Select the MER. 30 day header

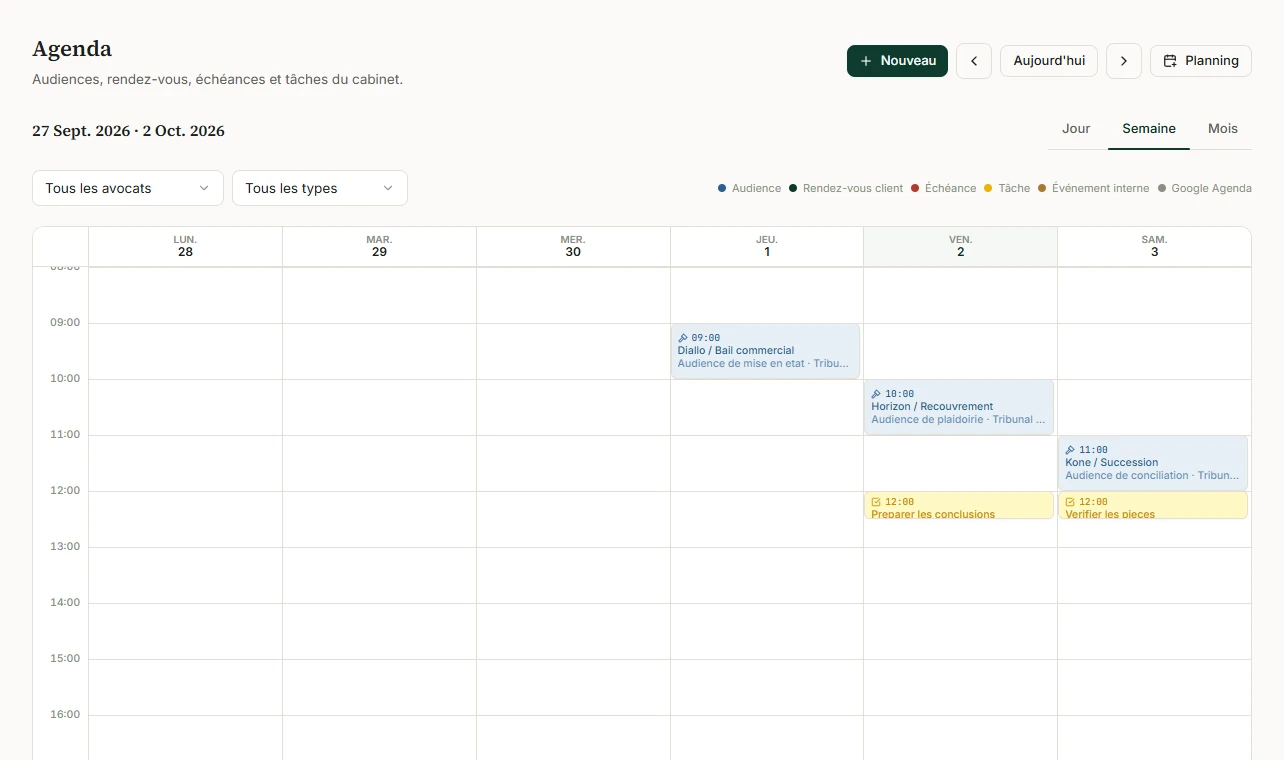(573, 246)
